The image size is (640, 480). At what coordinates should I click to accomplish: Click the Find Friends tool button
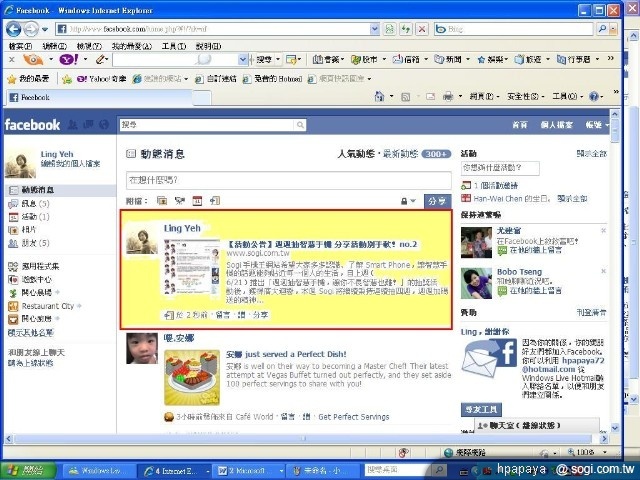(x=482, y=409)
